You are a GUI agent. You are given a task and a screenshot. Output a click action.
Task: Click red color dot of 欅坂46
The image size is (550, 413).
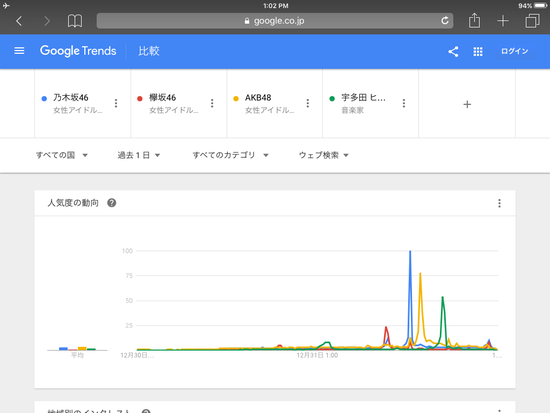pyautogui.click(x=140, y=99)
